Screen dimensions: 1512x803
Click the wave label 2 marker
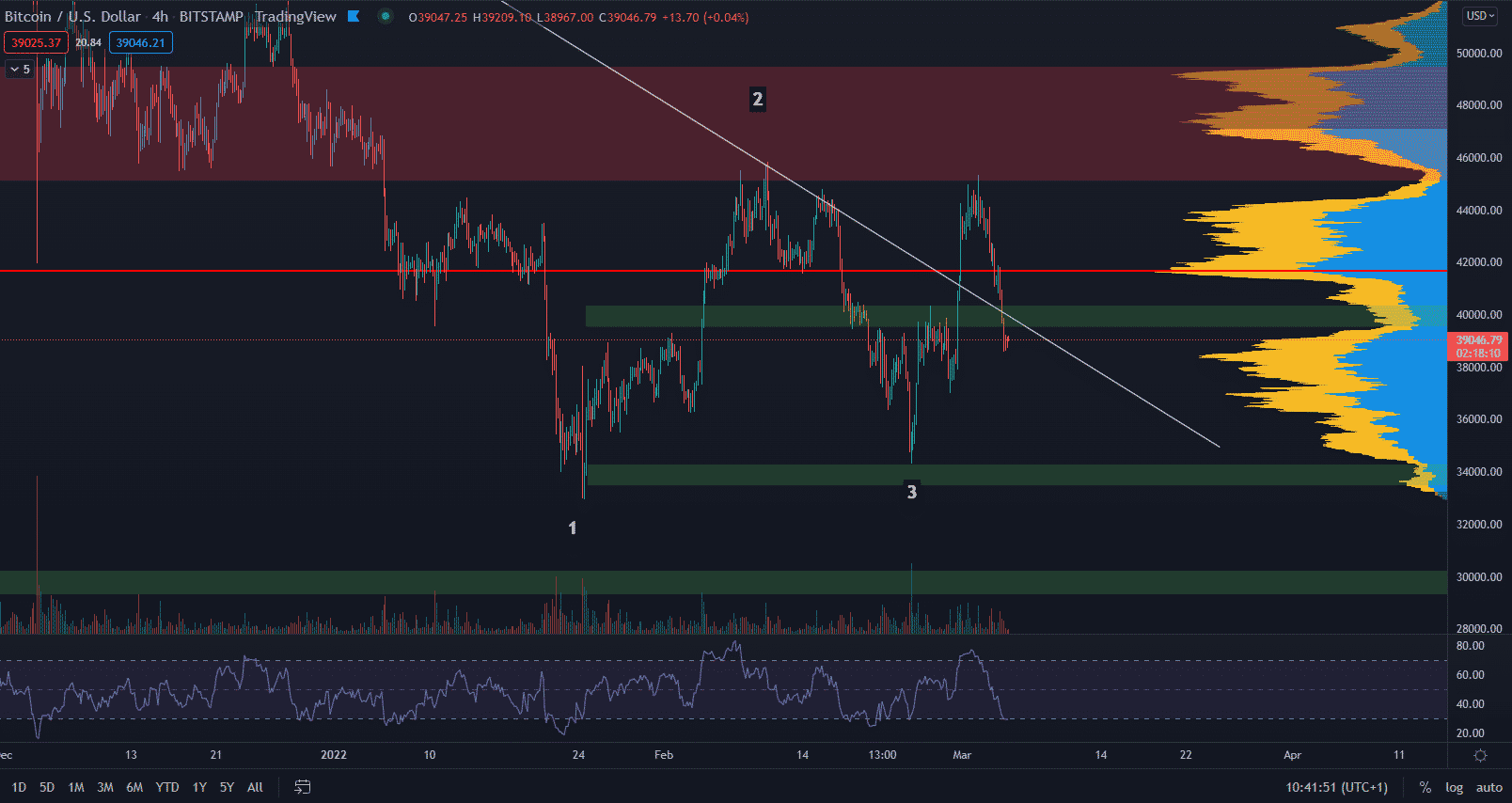tap(757, 99)
